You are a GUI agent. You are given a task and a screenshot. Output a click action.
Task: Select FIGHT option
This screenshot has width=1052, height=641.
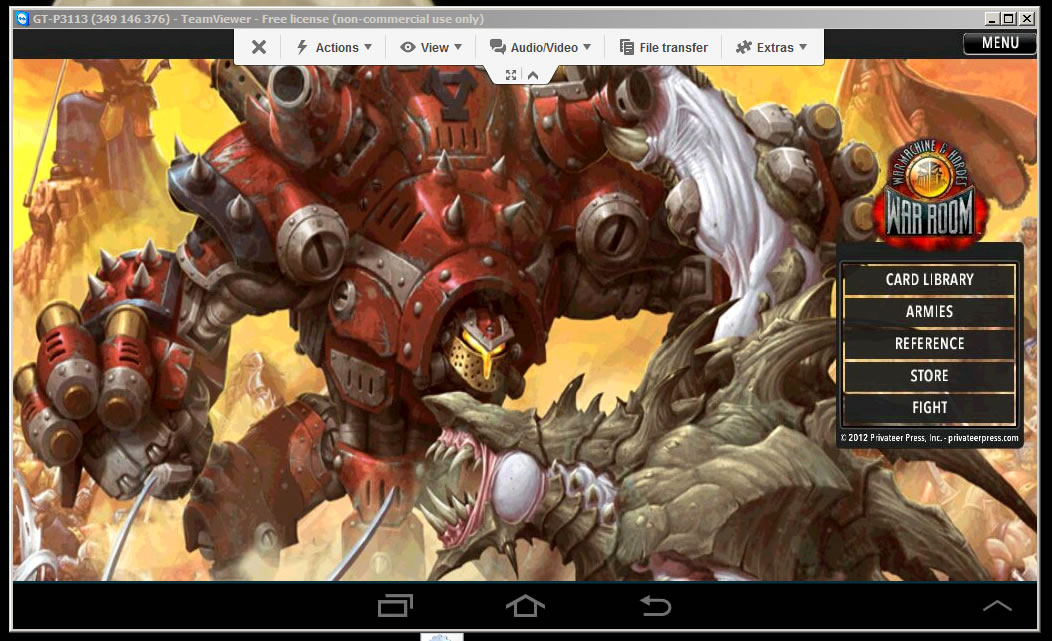pos(929,407)
